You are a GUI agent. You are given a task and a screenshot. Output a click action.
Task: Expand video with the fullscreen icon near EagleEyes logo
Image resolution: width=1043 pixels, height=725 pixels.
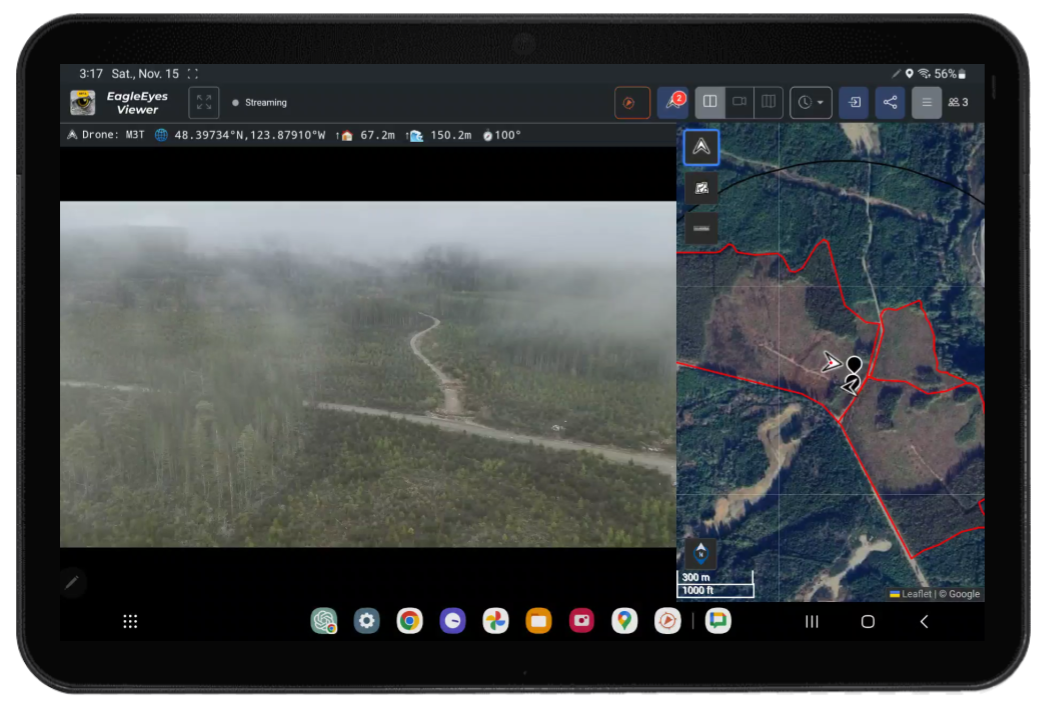(203, 102)
